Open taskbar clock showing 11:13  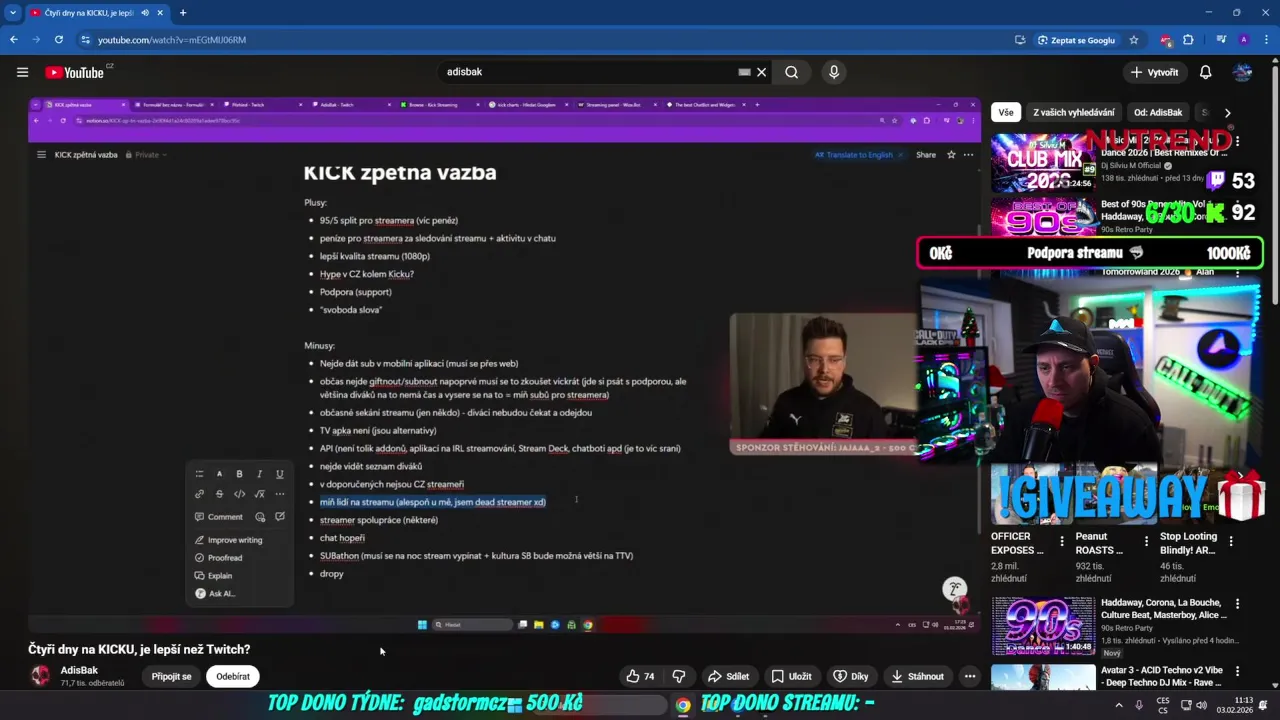1236,705
